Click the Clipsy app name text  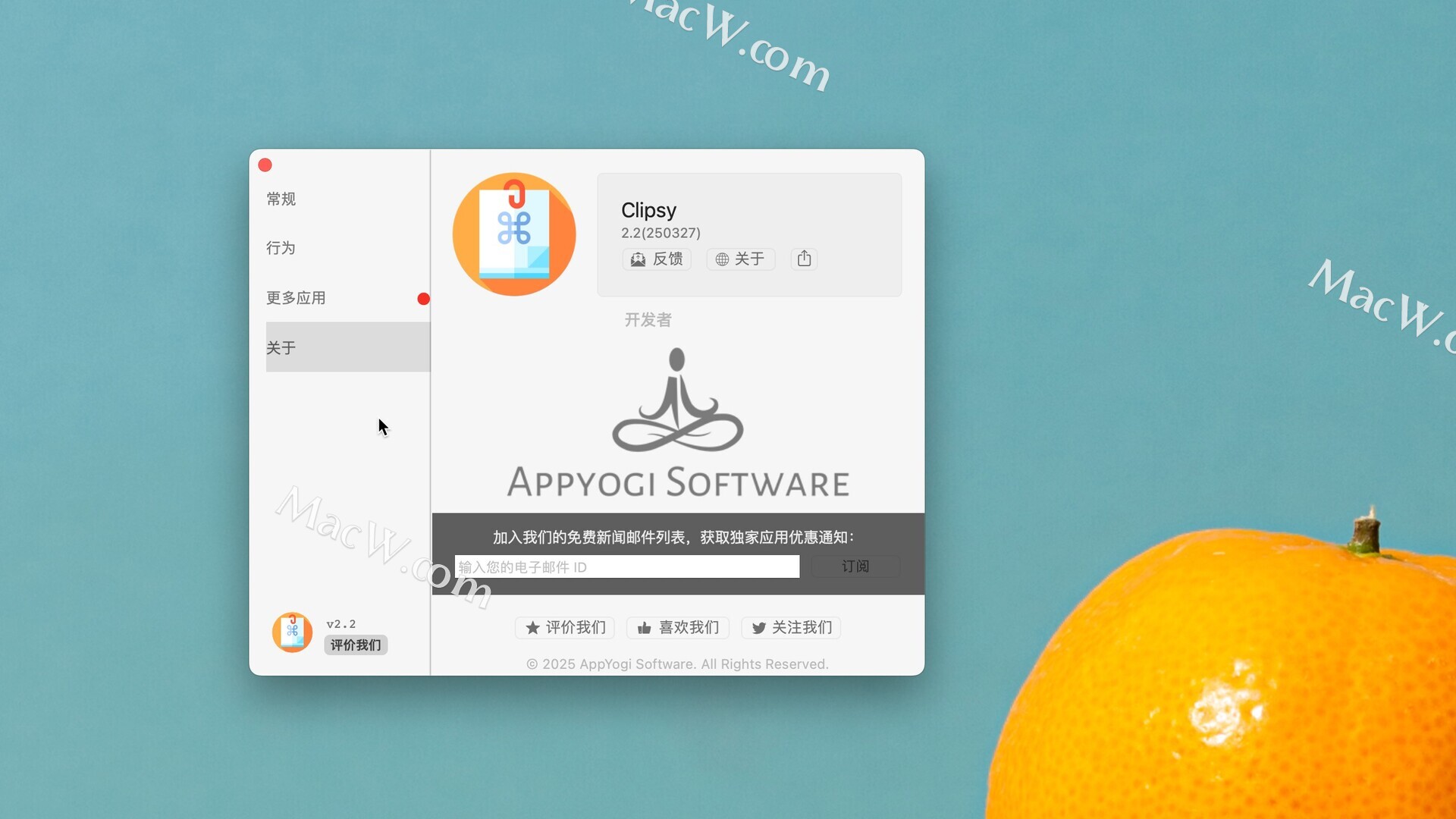[648, 210]
